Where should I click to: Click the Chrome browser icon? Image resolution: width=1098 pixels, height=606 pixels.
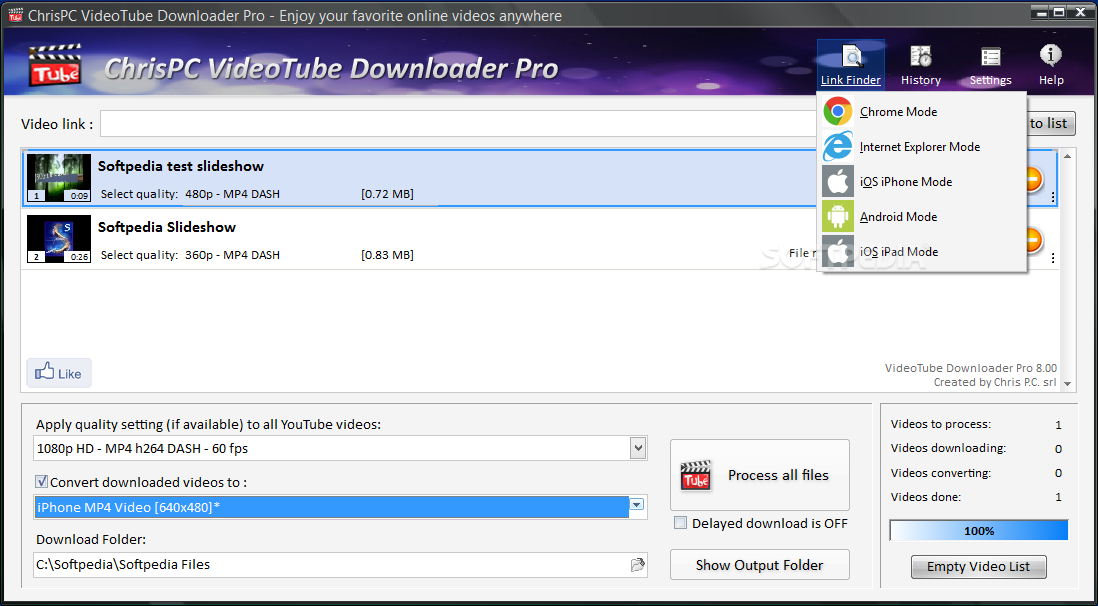pyautogui.click(x=838, y=111)
